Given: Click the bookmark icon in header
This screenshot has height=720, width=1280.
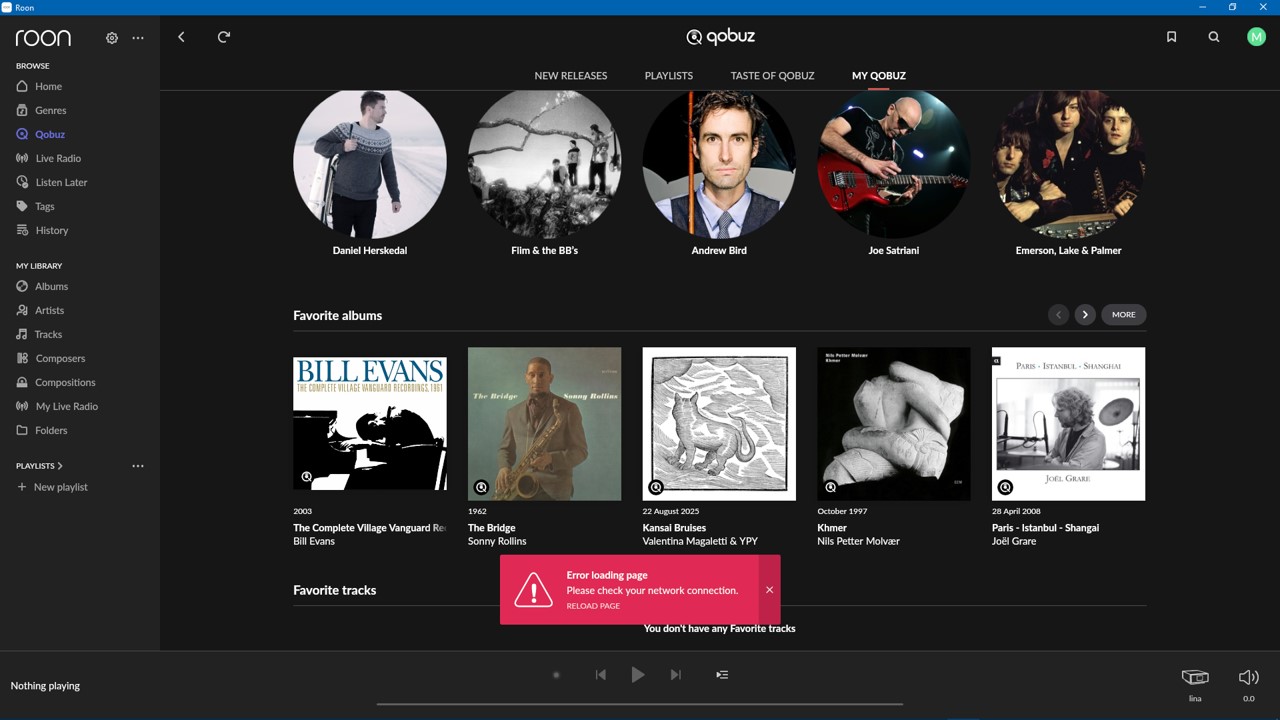Looking at the screenshot, I should coord(1171,37).
